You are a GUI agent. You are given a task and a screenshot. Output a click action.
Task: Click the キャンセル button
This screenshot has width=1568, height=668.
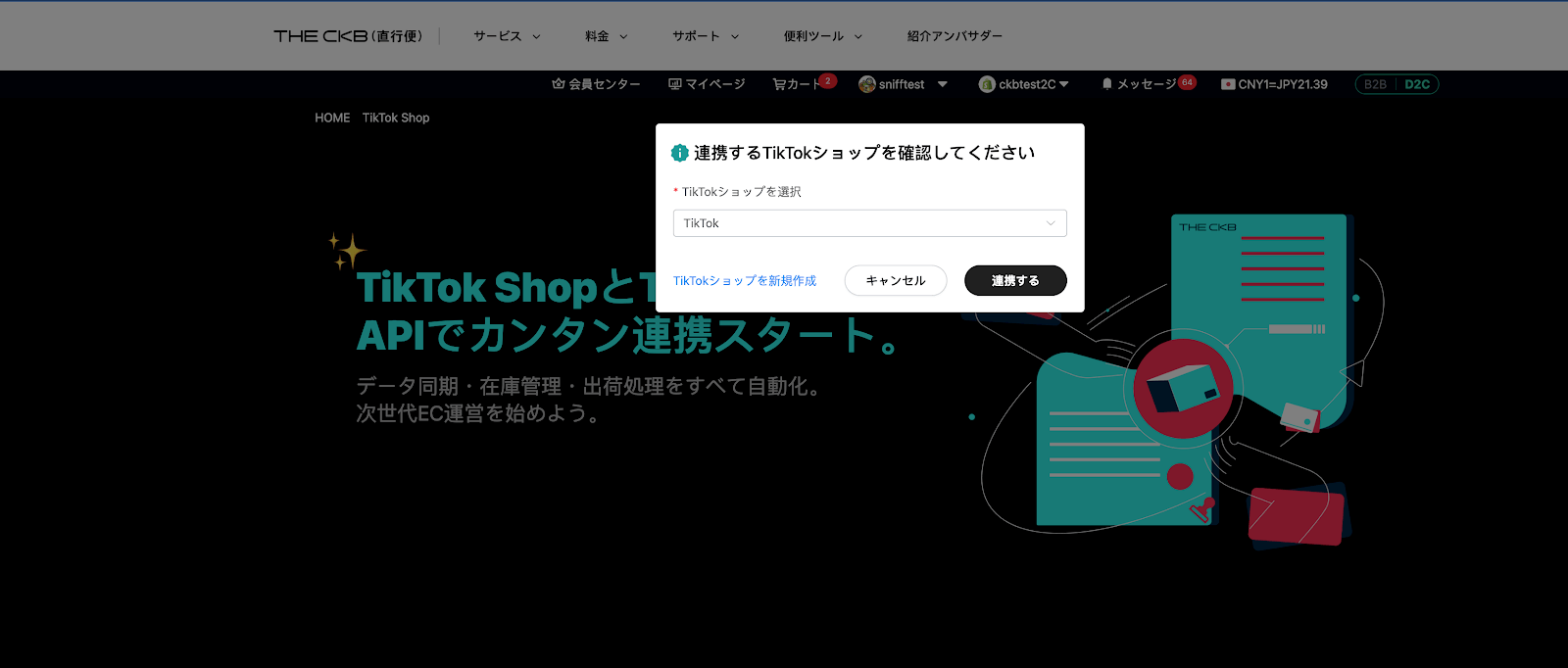(896, 280)
